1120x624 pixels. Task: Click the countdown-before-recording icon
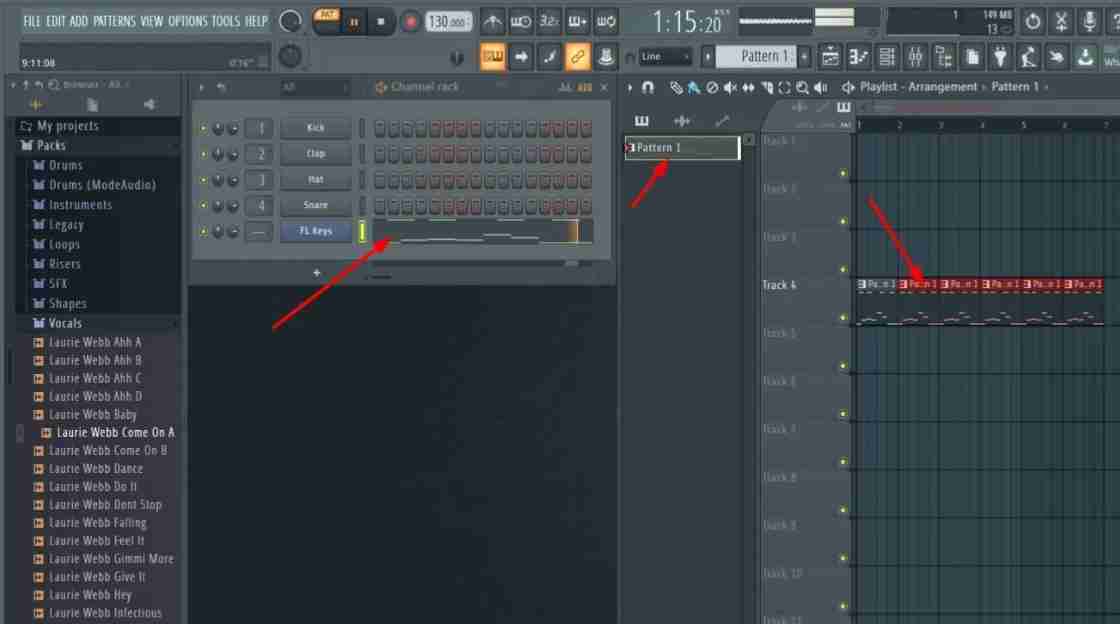(x=549, y=22)
